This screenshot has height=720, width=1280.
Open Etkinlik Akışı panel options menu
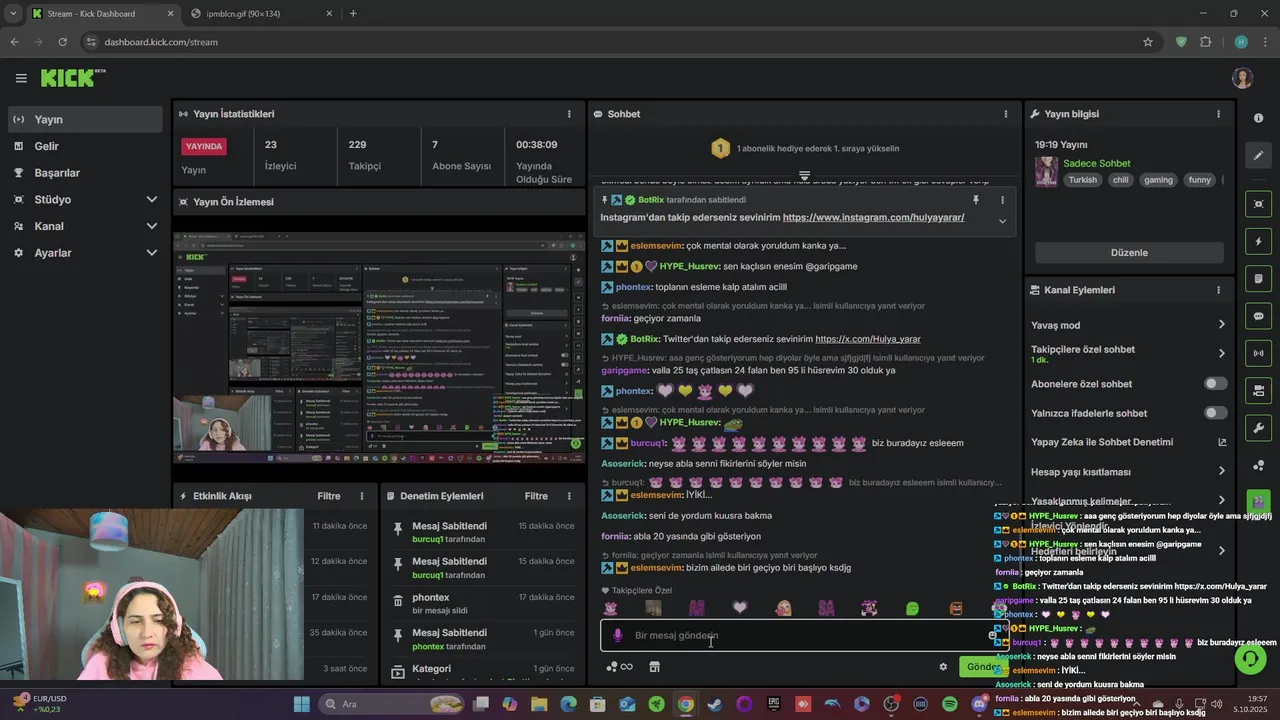(362, 496)
